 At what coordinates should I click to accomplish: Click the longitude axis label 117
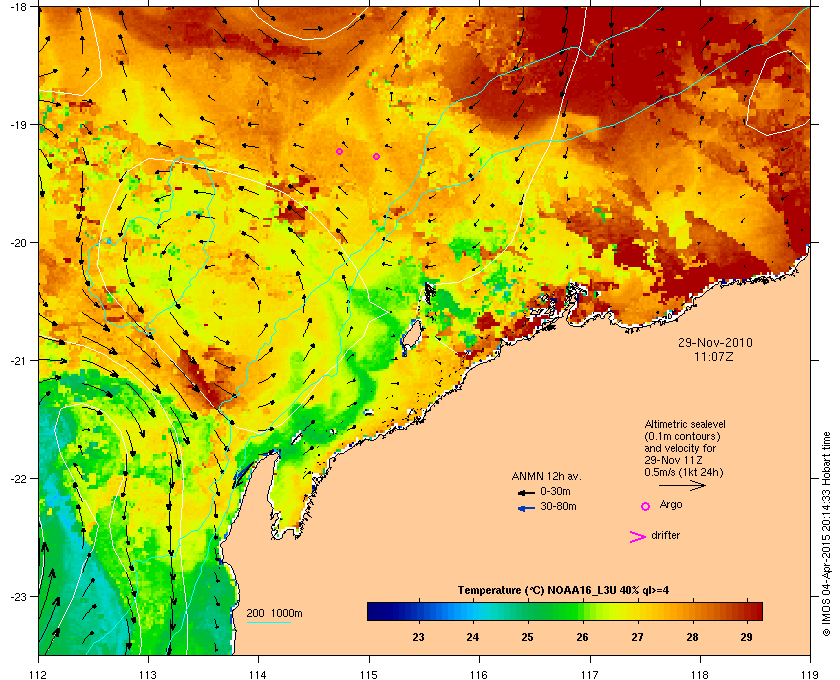[590, 674]
